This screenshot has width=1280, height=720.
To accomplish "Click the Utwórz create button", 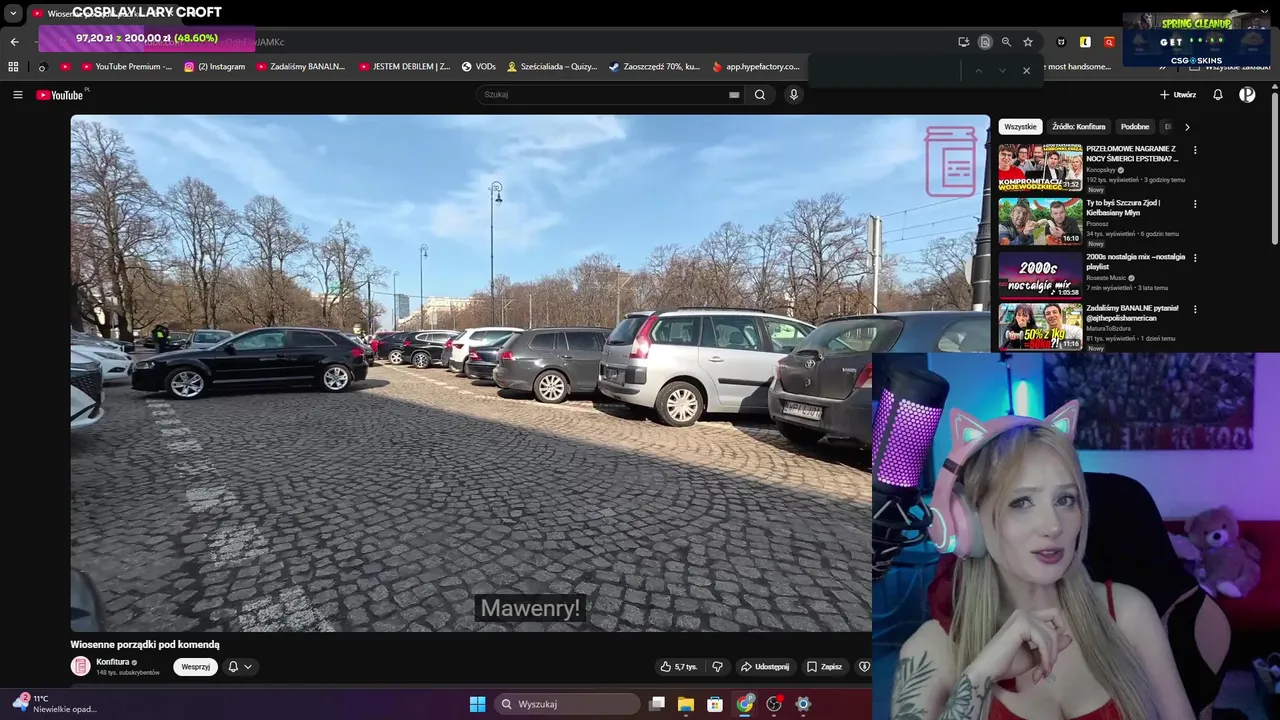I will [x=1178, y=95].
